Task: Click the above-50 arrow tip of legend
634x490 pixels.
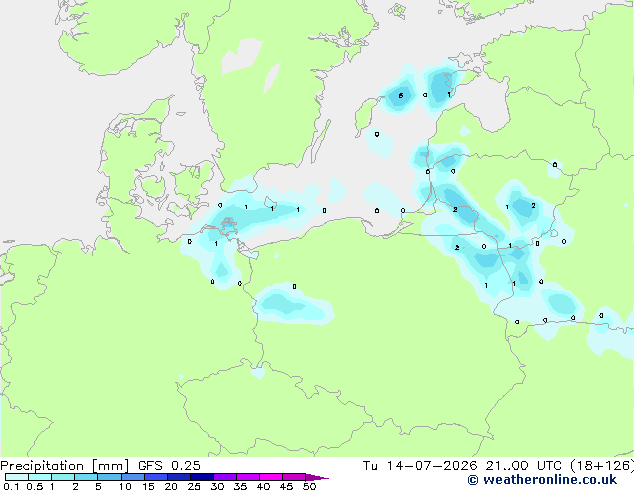Action: click(317, 477)
